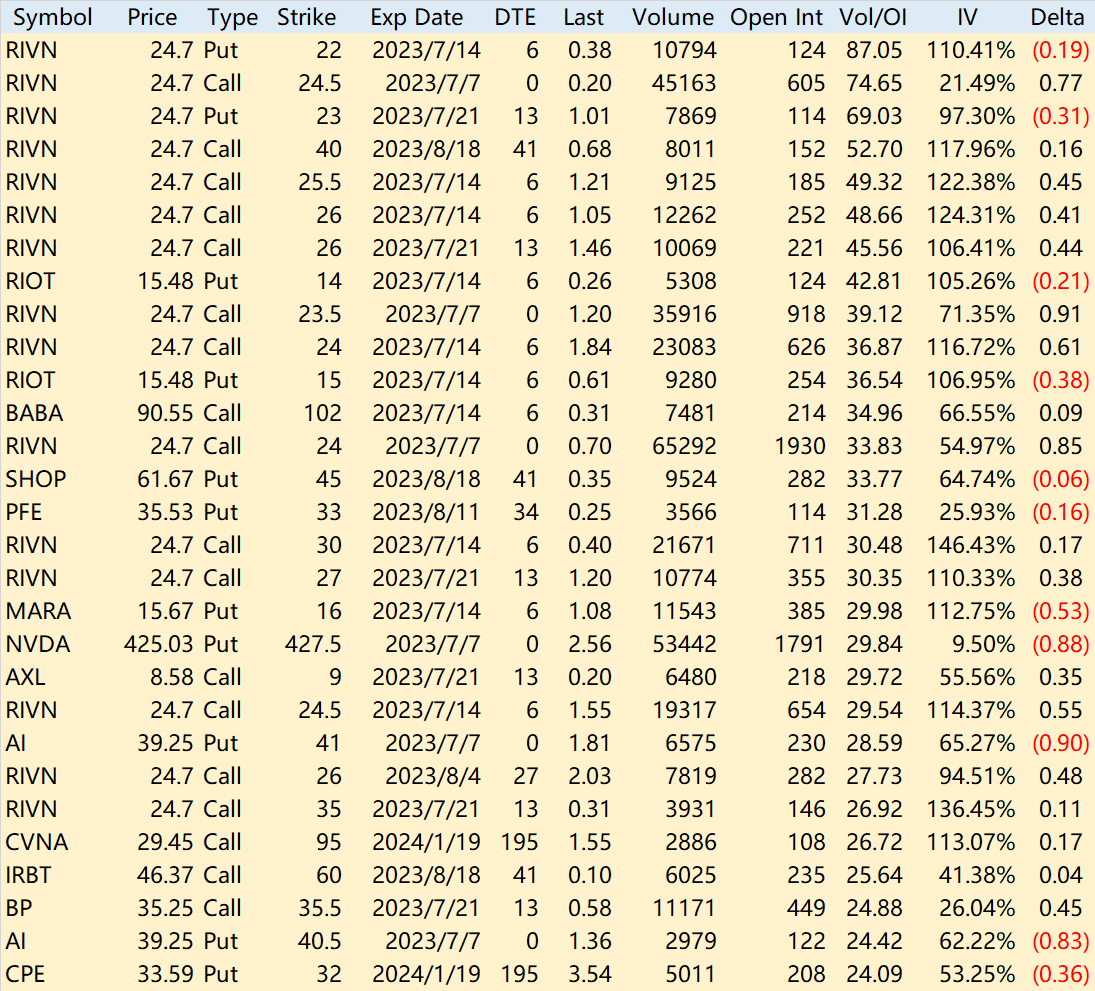Click the expiration date 2023/8/4 cell

(433, 776)
